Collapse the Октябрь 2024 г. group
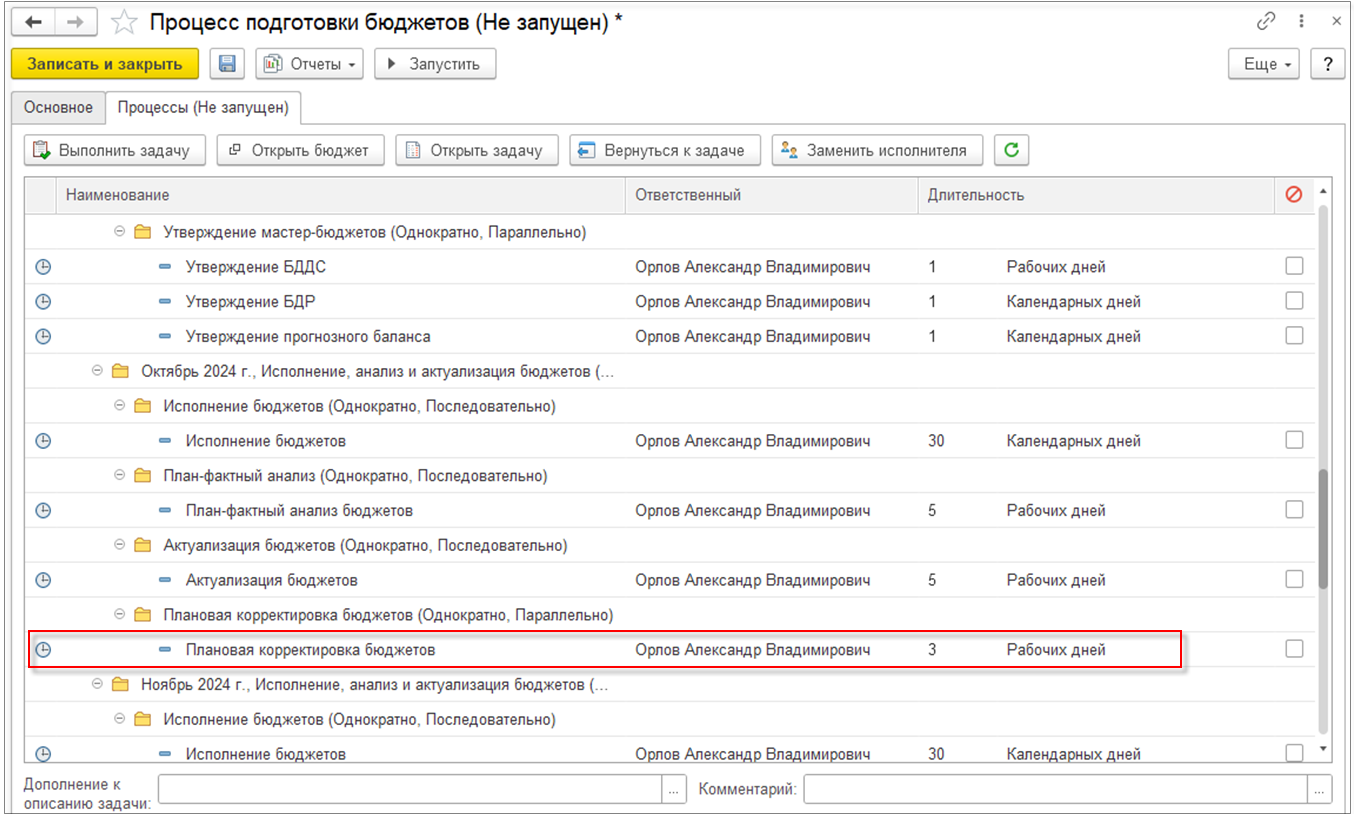The height and width of the screenshot is (814, 1354). pyautogui.click(x=97, y=371)
